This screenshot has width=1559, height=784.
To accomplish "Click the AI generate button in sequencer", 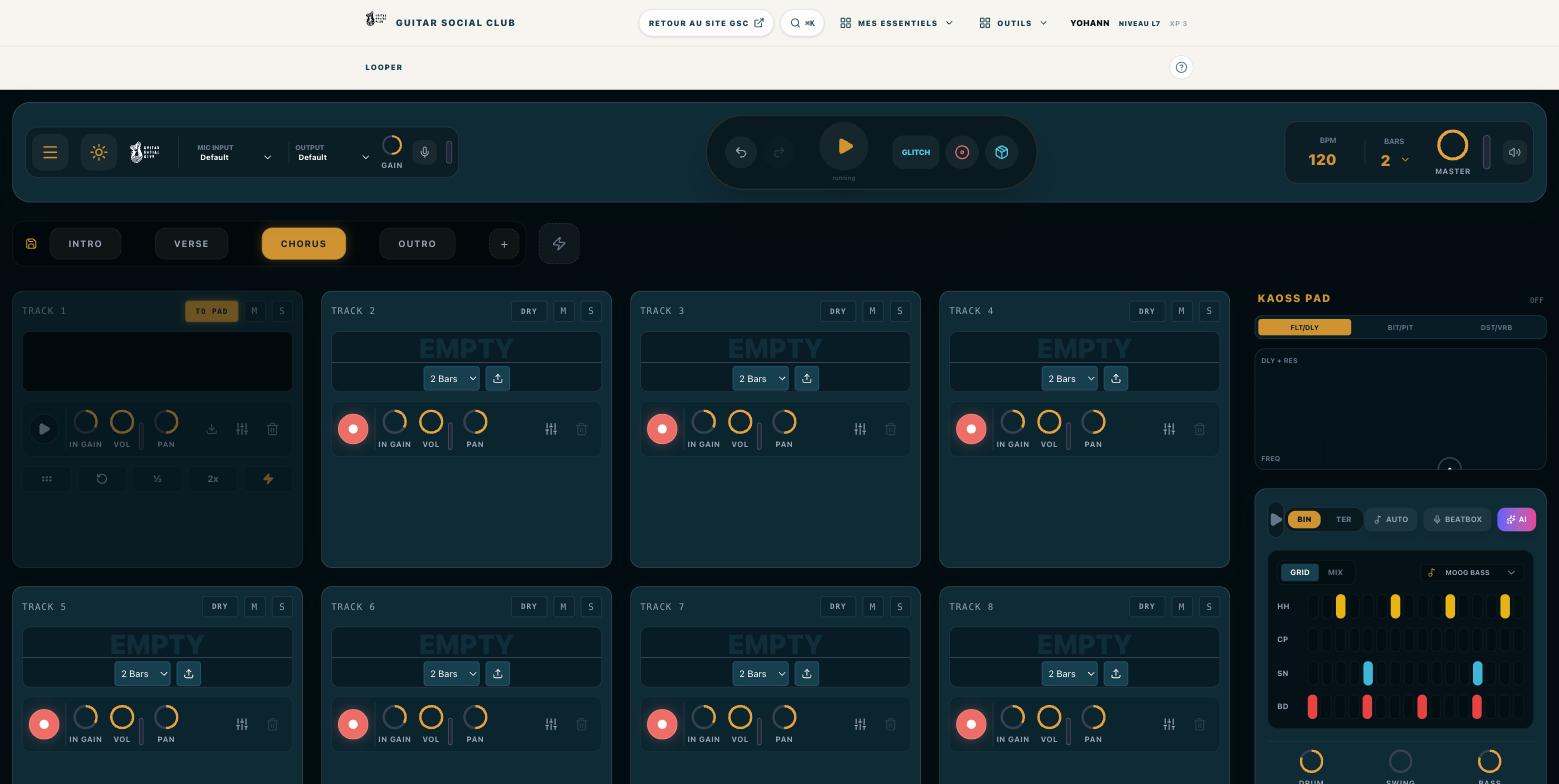I will 1516,519.
